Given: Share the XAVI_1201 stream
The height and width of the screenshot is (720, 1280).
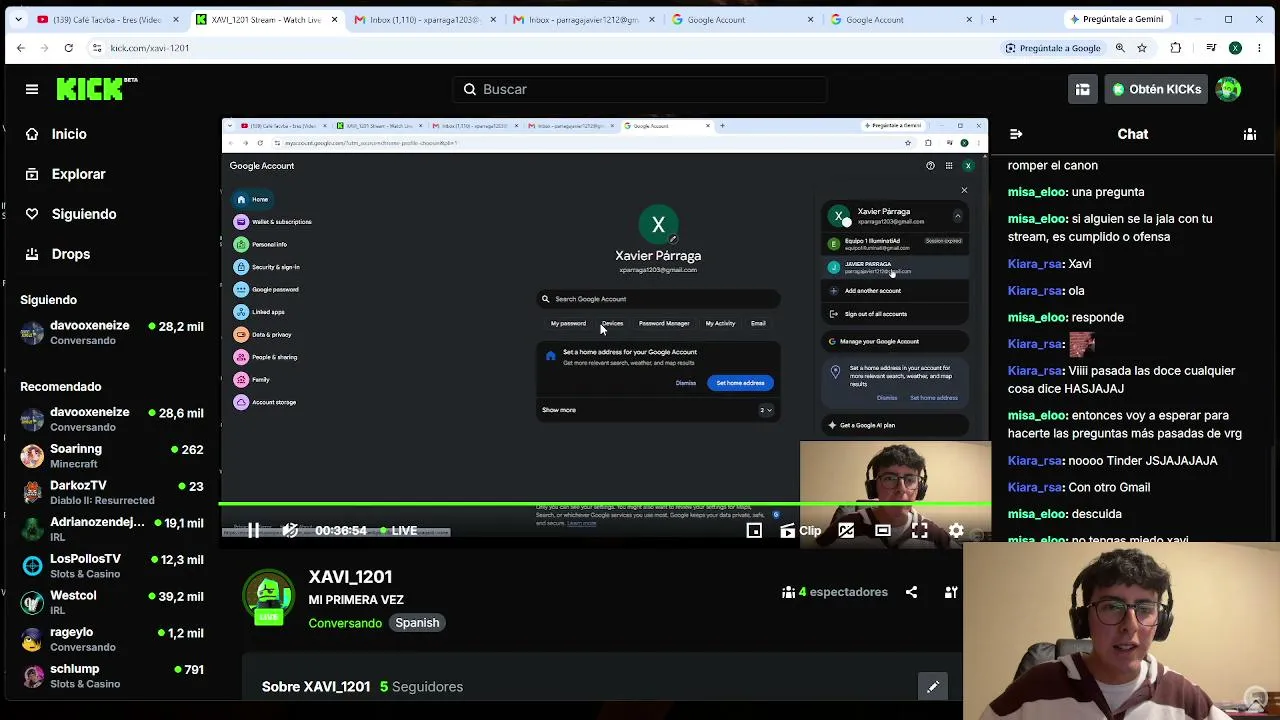Looking at the screenshot, I should coord(911,592).
